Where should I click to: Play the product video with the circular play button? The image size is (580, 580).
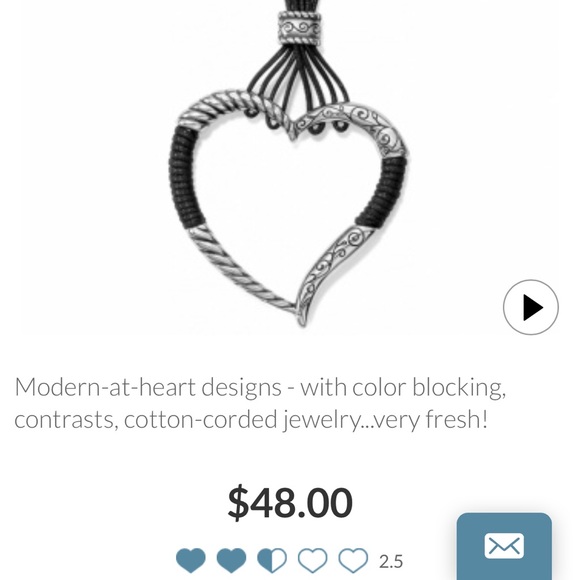pyautogui.click(x=530, y=307)
